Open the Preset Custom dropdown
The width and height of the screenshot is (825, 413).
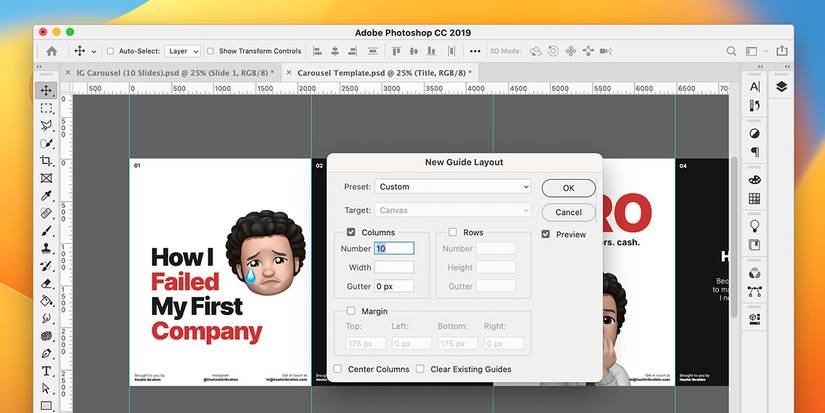(452, 187)
